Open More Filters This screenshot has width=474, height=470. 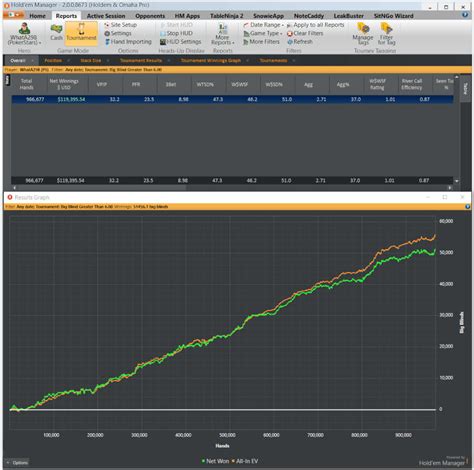(261, 42)
